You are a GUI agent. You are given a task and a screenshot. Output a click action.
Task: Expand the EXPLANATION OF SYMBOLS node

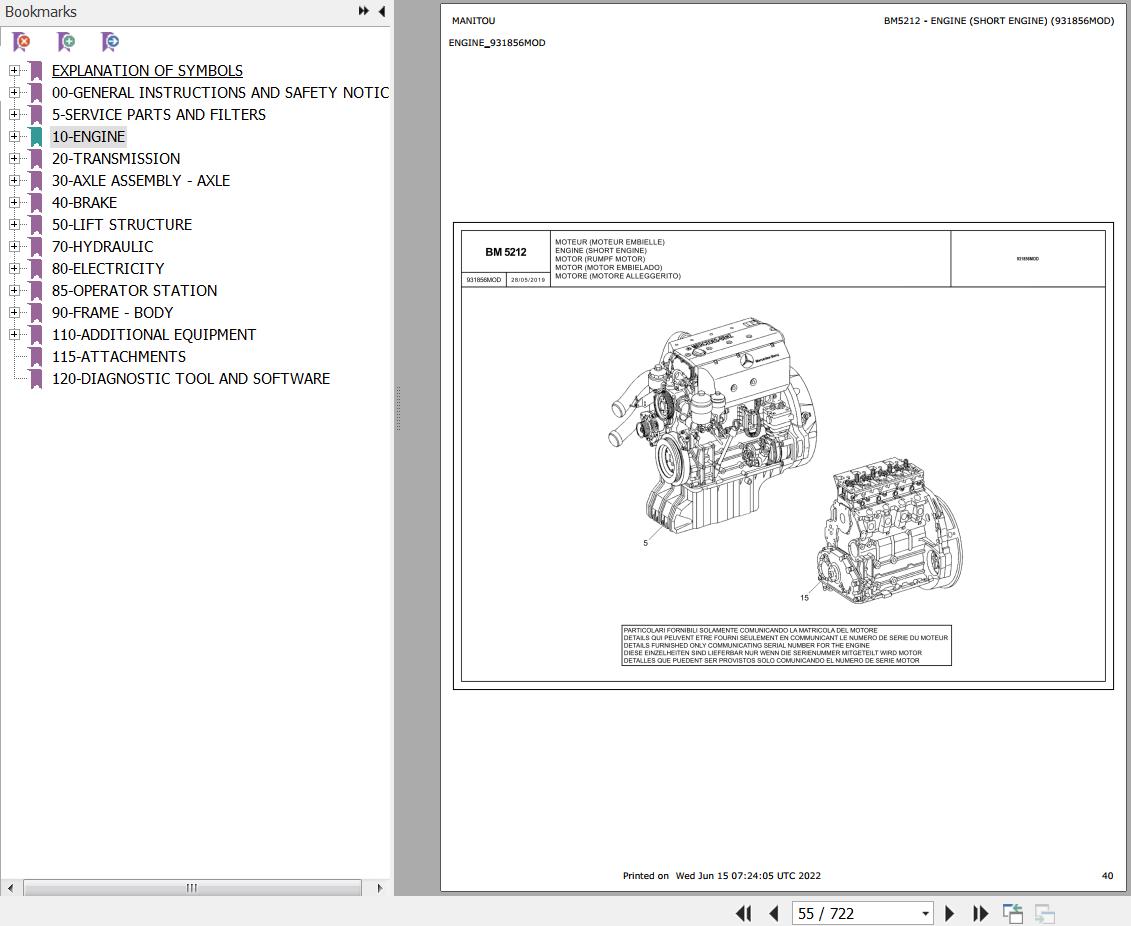14,71
